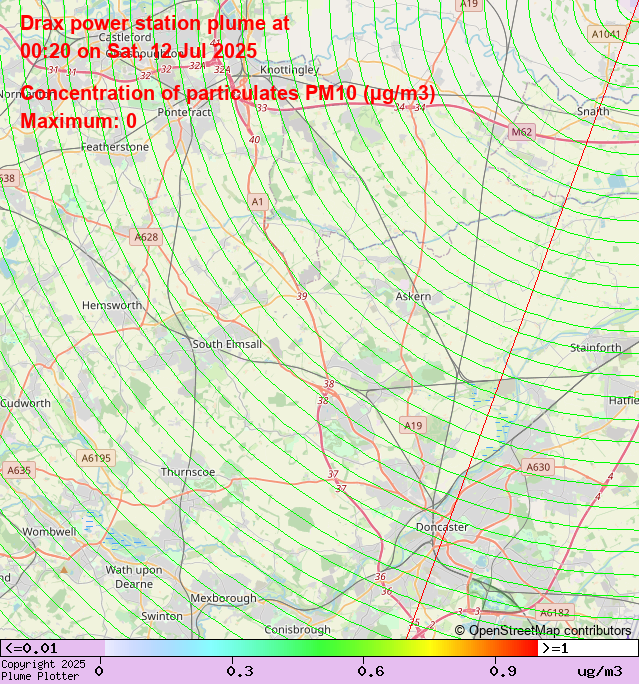
Task: Click the A6195 road shield
Action: tap(96, 458)
